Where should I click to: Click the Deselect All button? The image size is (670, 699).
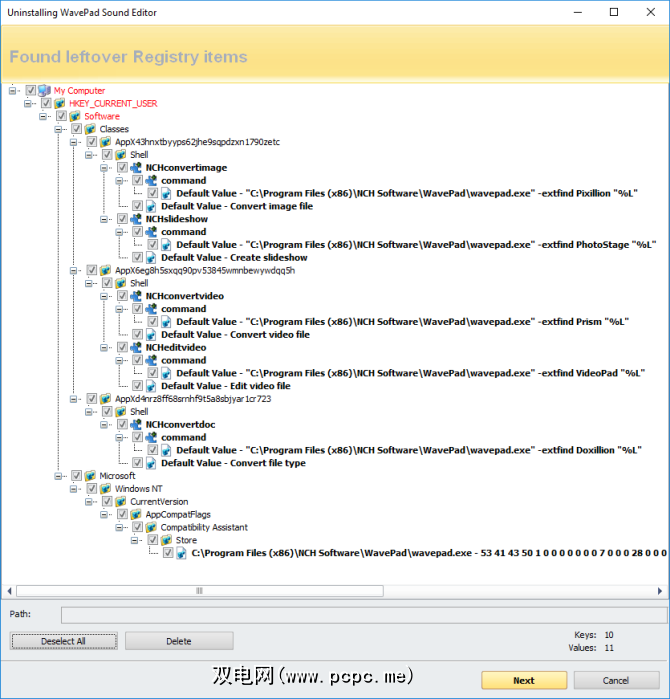point(63,641)
